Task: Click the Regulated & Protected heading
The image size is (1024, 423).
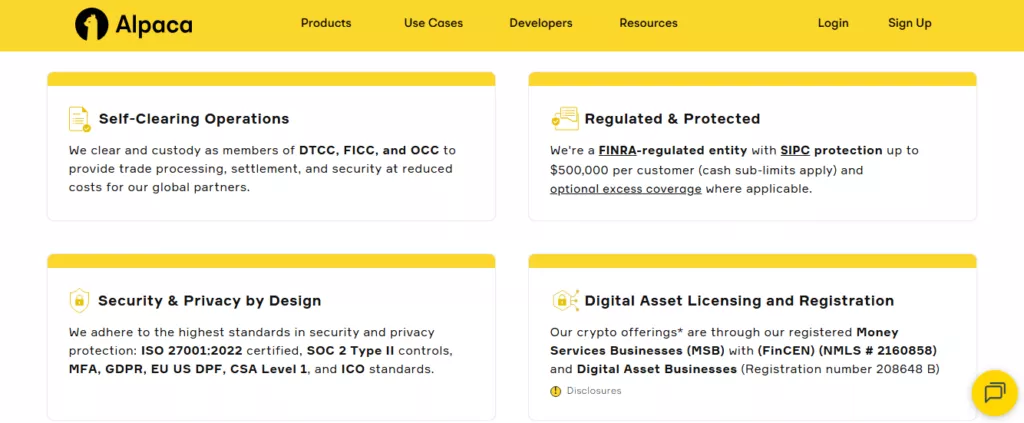Action: point(673,119)
